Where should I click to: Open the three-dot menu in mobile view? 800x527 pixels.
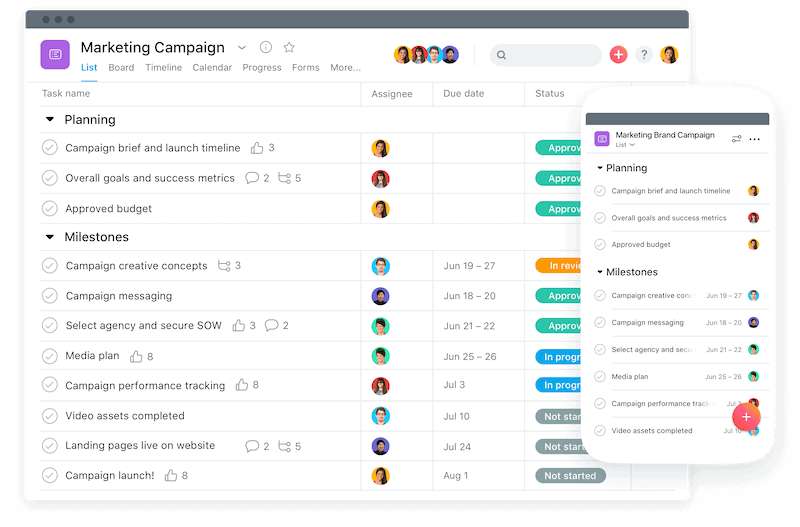tap(755, 139)
